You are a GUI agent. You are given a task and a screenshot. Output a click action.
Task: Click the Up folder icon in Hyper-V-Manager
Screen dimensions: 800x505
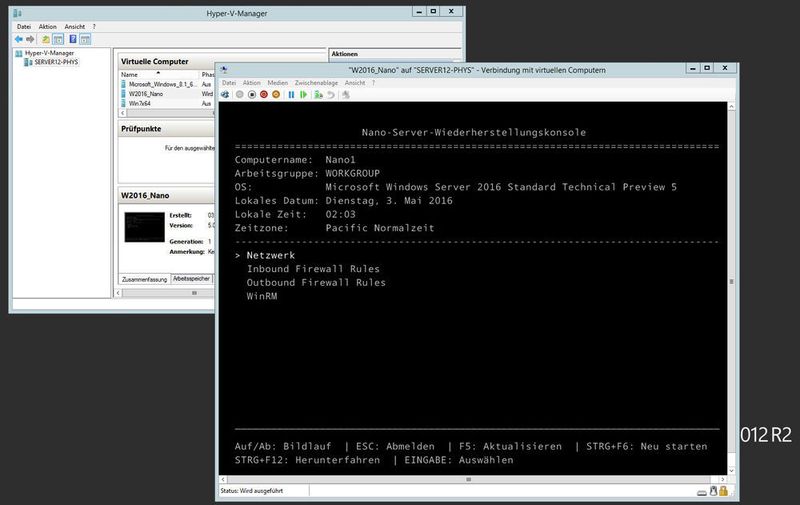(45, 39)
